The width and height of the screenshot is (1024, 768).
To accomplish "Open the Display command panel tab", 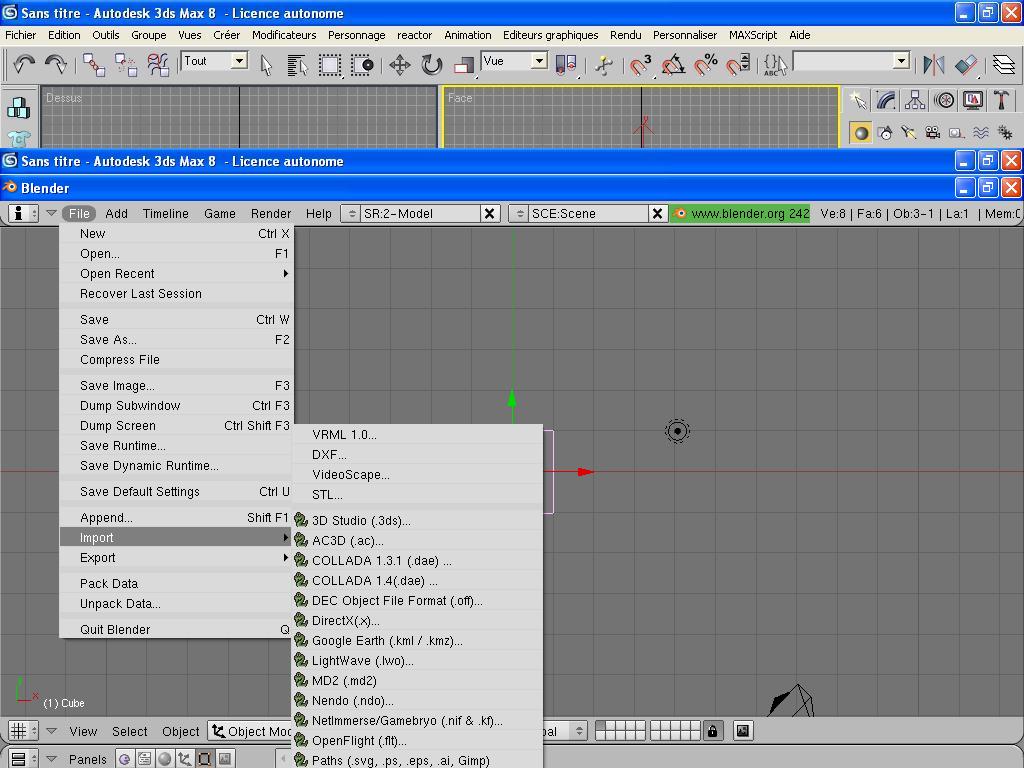I will [x=973, y=101].
